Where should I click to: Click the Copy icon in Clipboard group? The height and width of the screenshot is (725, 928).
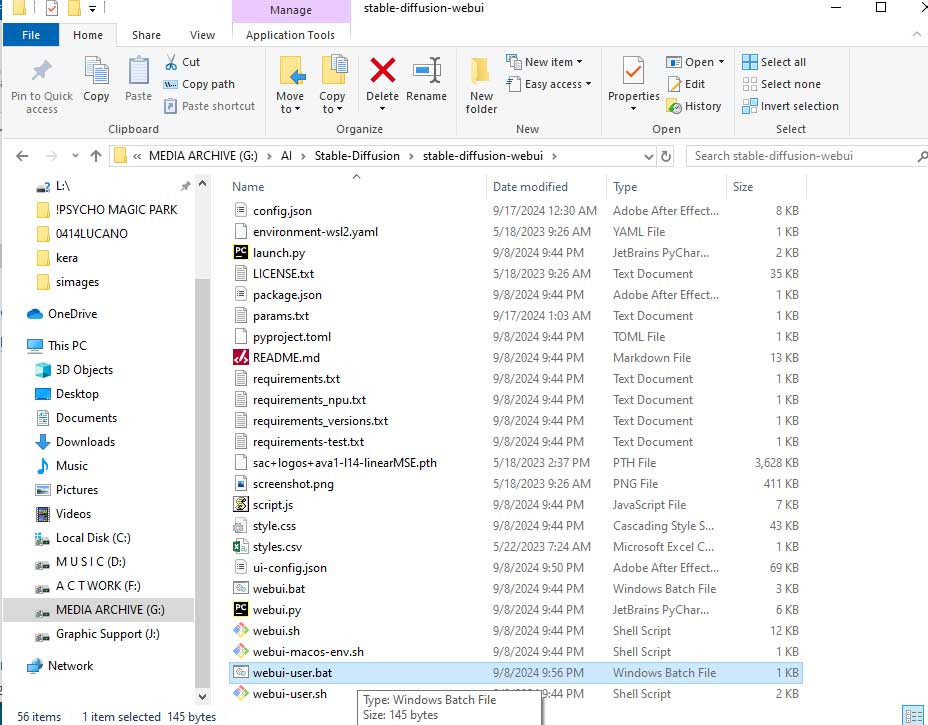[96, 71]
